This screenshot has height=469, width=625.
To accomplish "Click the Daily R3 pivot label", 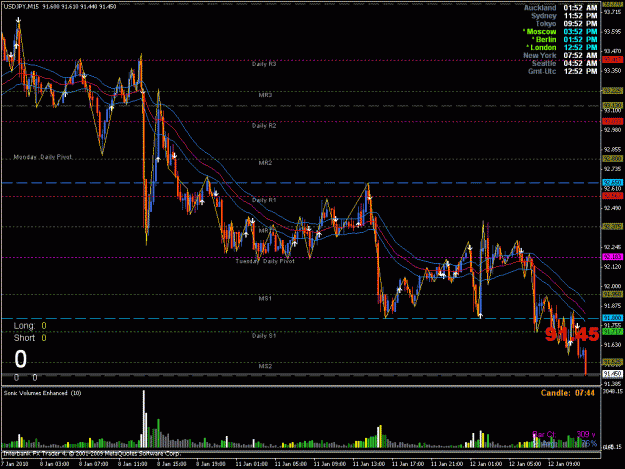I will [x=264, y=64].
